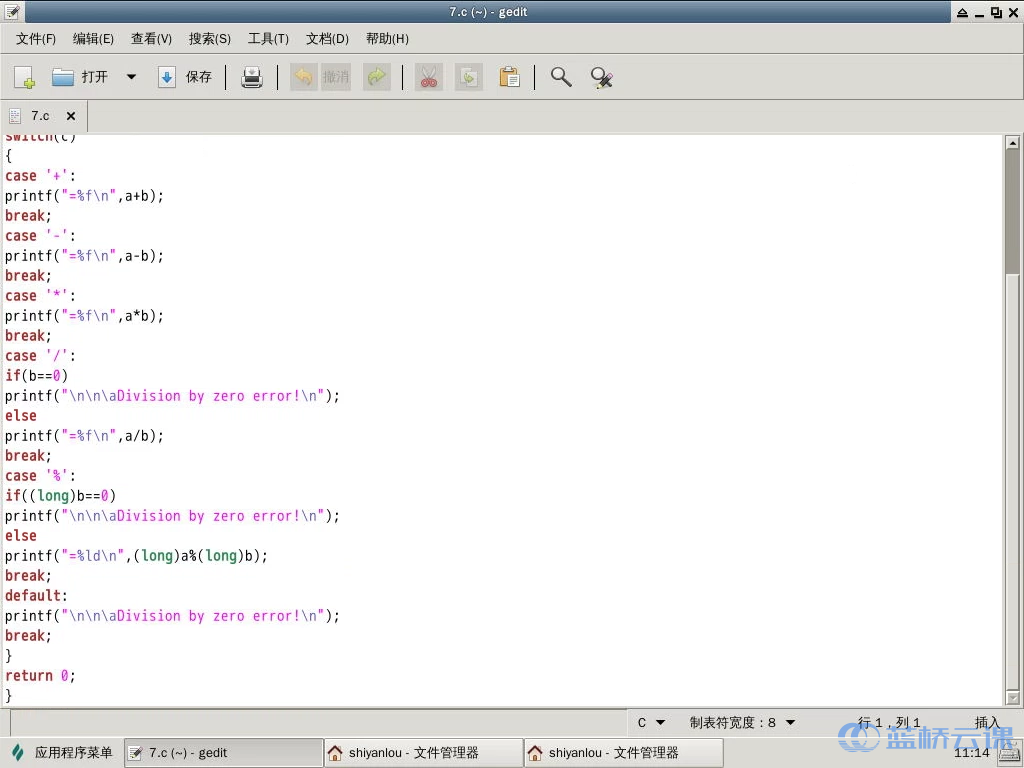Close the 7.c document tab
Screen dimensions: 1024x768
pyautogui.click(x=71, y=116)
